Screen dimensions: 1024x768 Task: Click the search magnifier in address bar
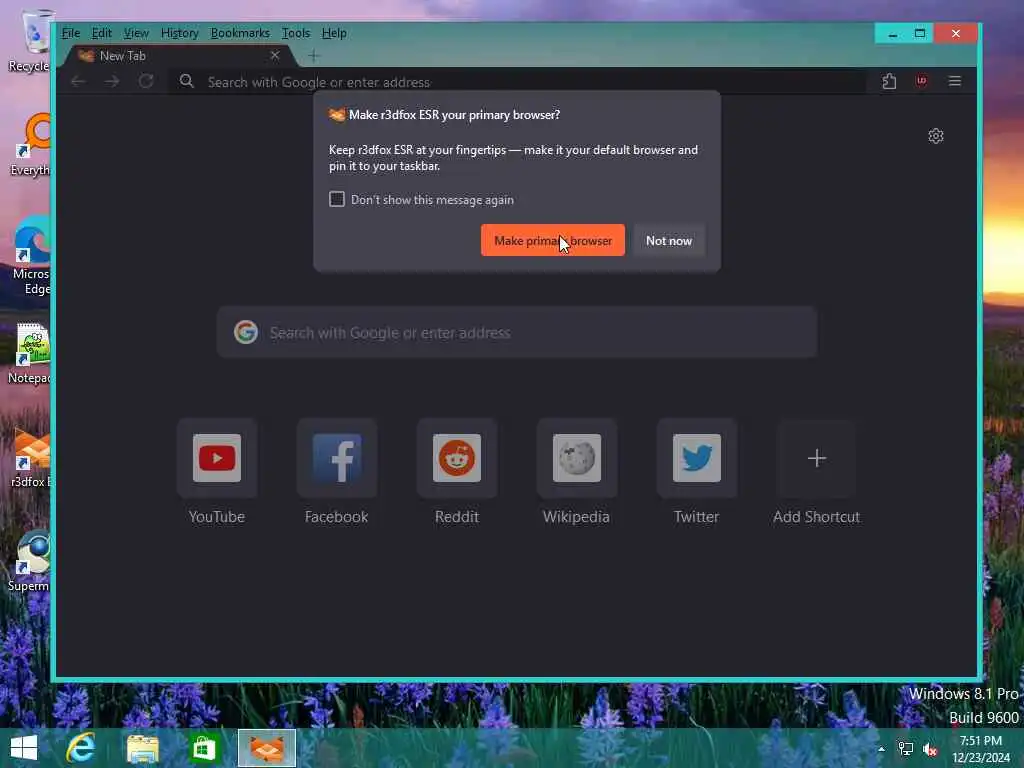tap(187, 82)
